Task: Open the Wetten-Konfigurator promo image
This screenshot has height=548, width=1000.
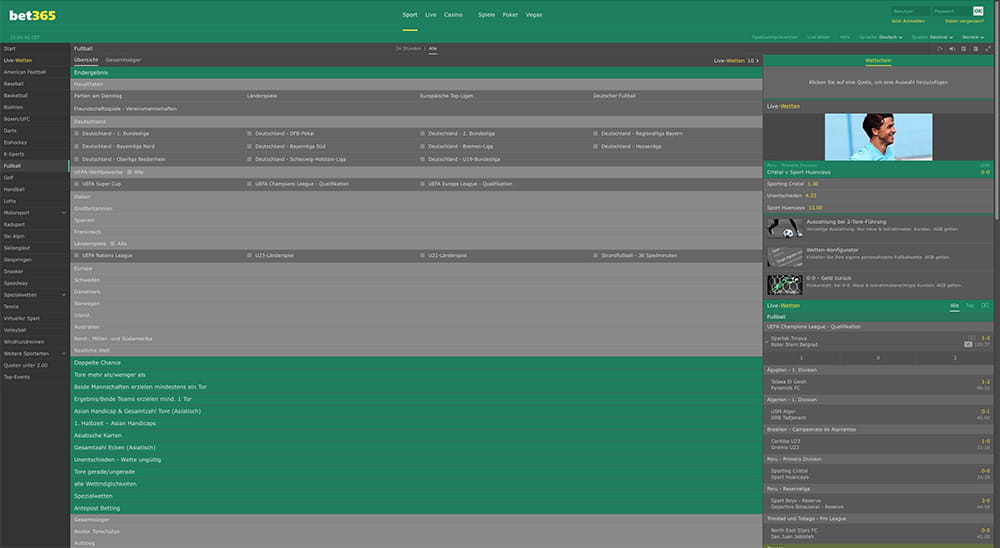Action: click(x=784, y=256)
